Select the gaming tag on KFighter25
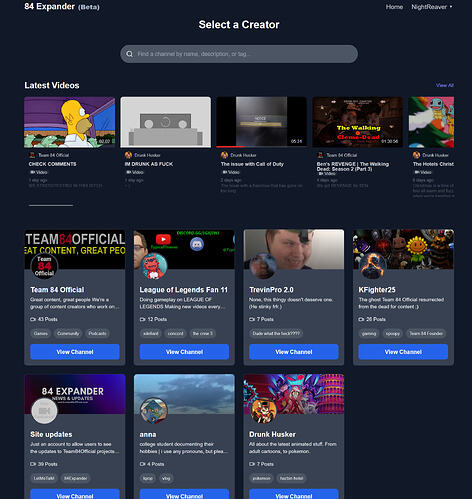Image resolution: width=472 pixels, height=499 pixels. point(369,333)
